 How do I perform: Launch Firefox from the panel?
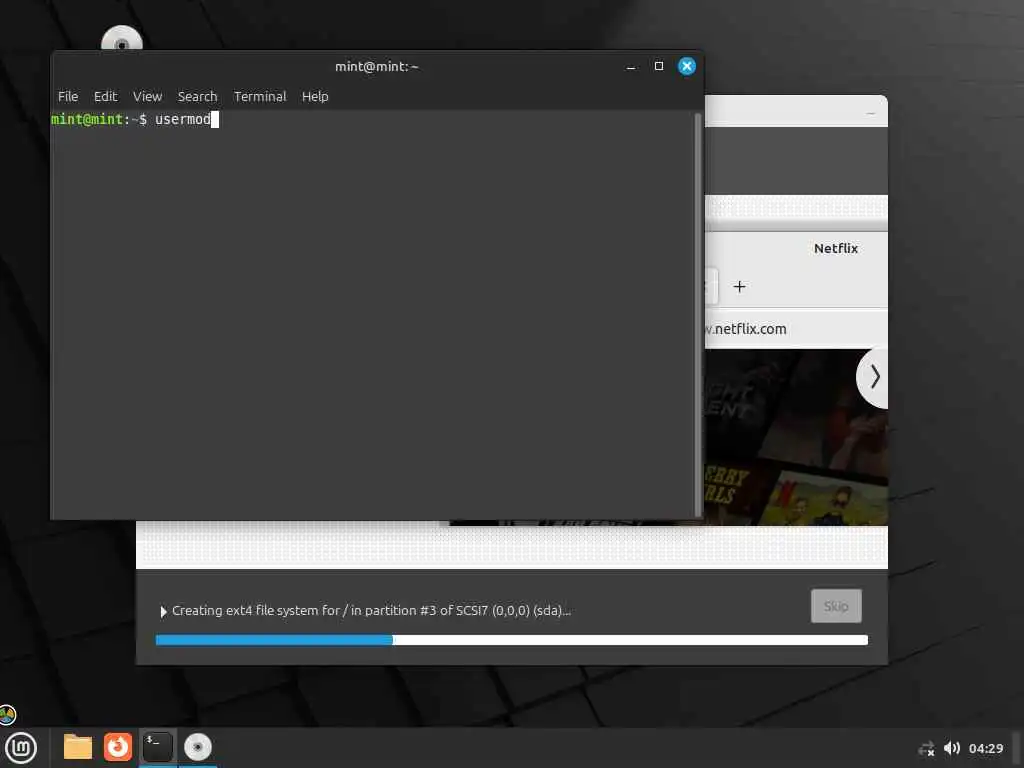(x=118, y=747)
